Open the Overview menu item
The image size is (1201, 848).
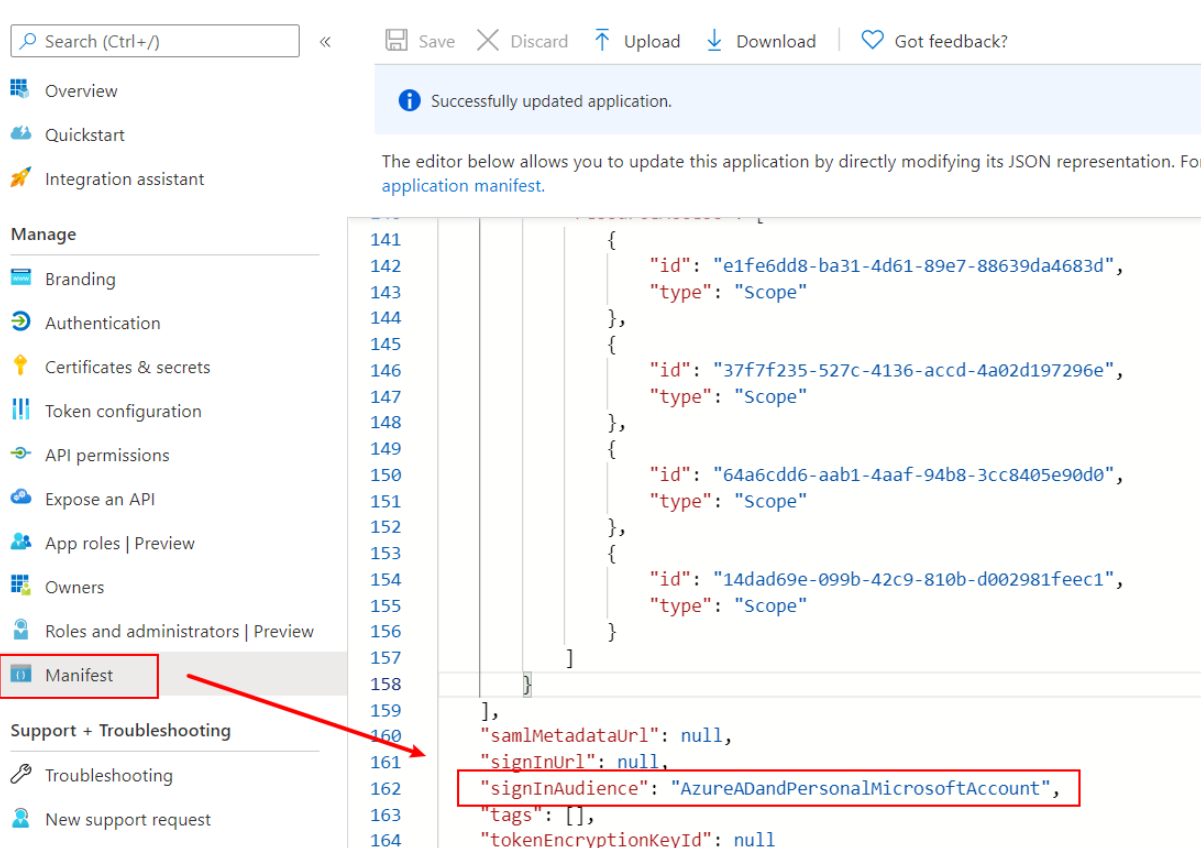(81, 91)
